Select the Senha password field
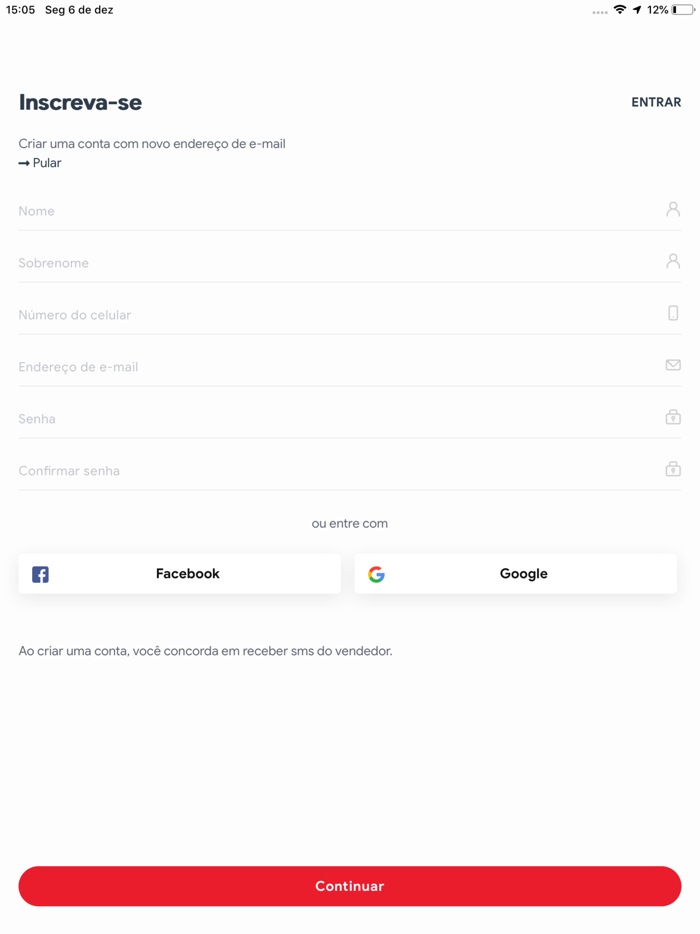Viewport: 700px width, 934px height. (x=330, y=419)
